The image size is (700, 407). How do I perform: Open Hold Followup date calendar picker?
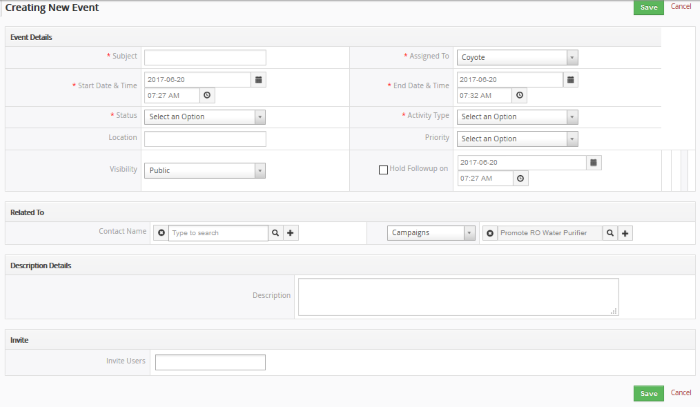(x=594, y=163)
